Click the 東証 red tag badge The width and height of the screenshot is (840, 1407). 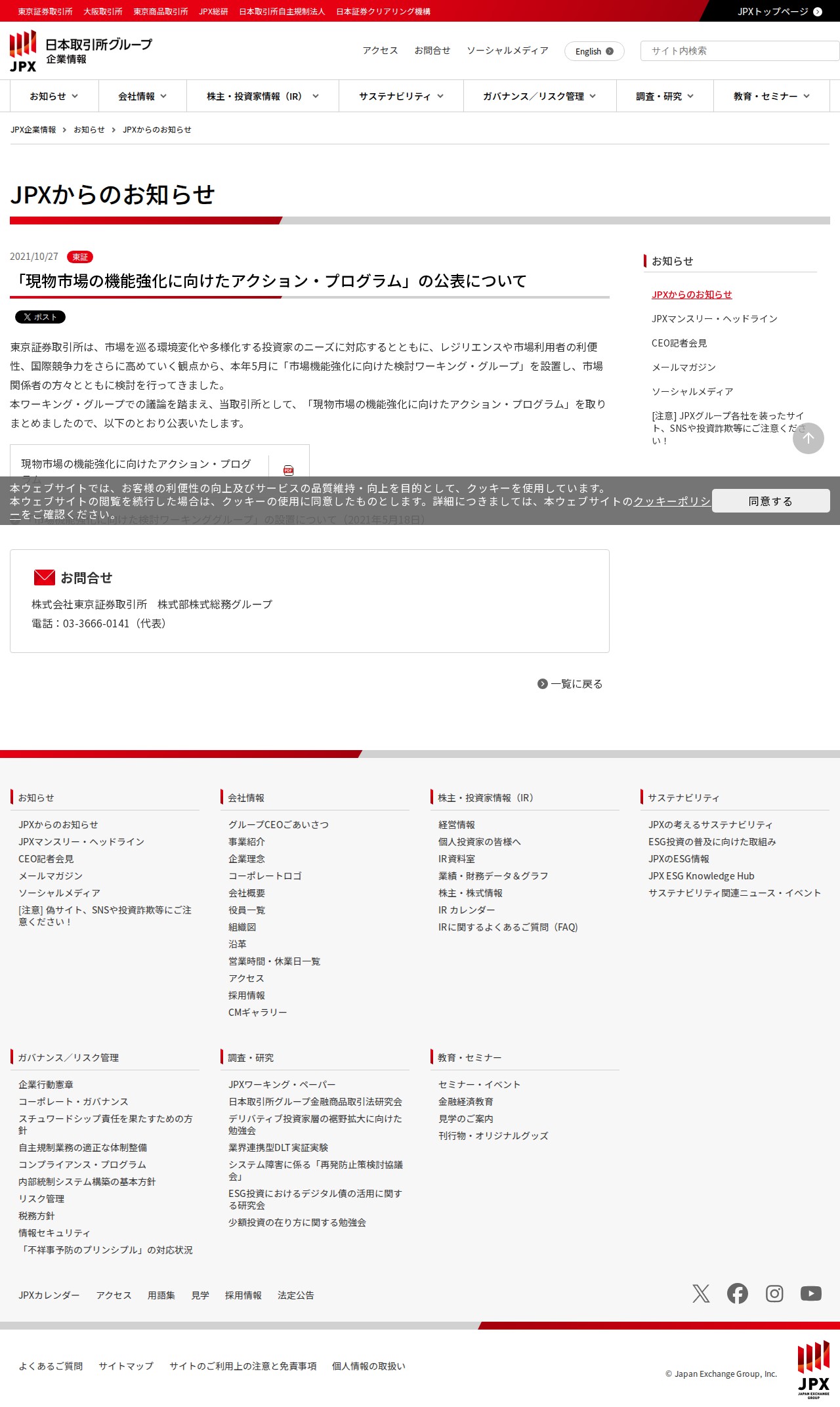point(80,257)
